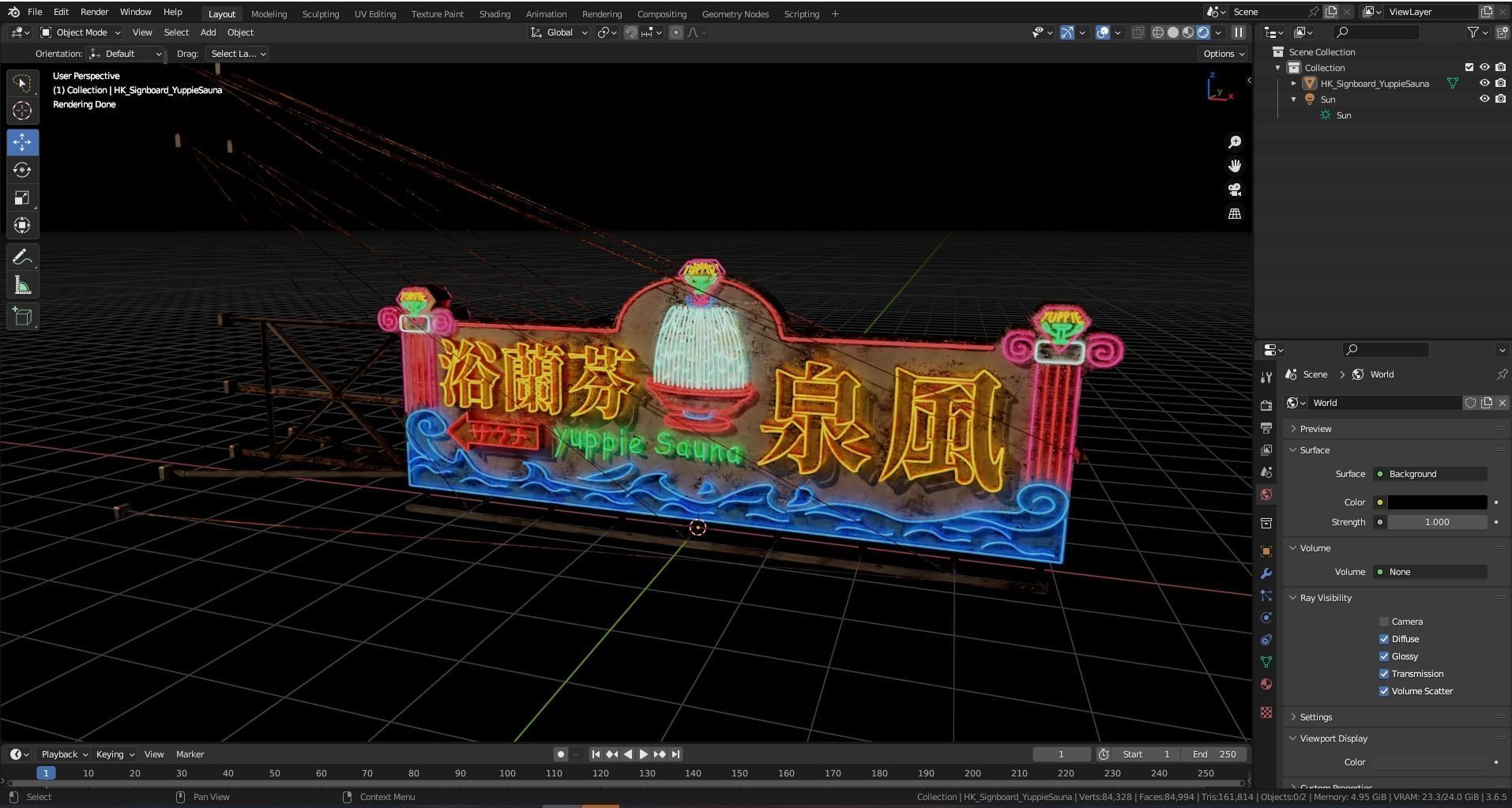Image resolution: width=1512 pixels, height=808 pixels.
Task: Open the Texture properties checker tab
Action: (1266, 712)
